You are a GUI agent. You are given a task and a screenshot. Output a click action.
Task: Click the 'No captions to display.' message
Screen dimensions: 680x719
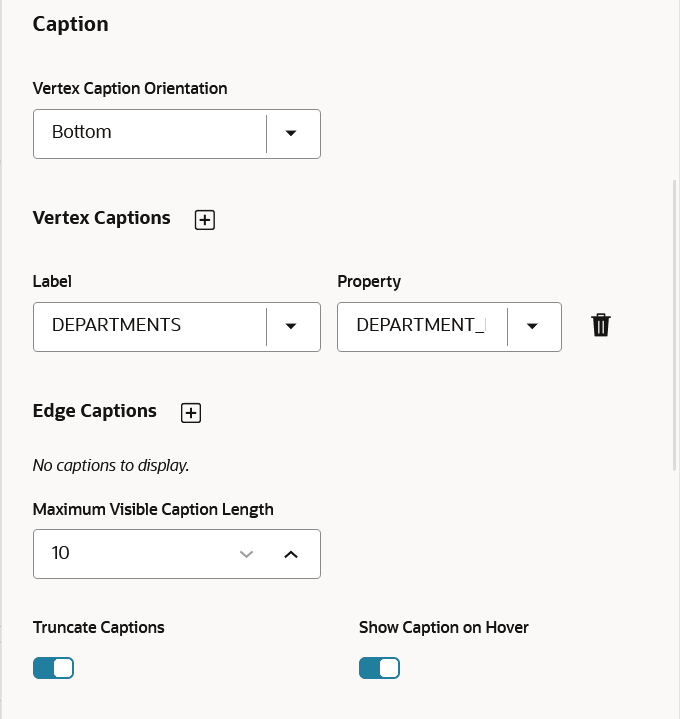(x=111, y=465)
